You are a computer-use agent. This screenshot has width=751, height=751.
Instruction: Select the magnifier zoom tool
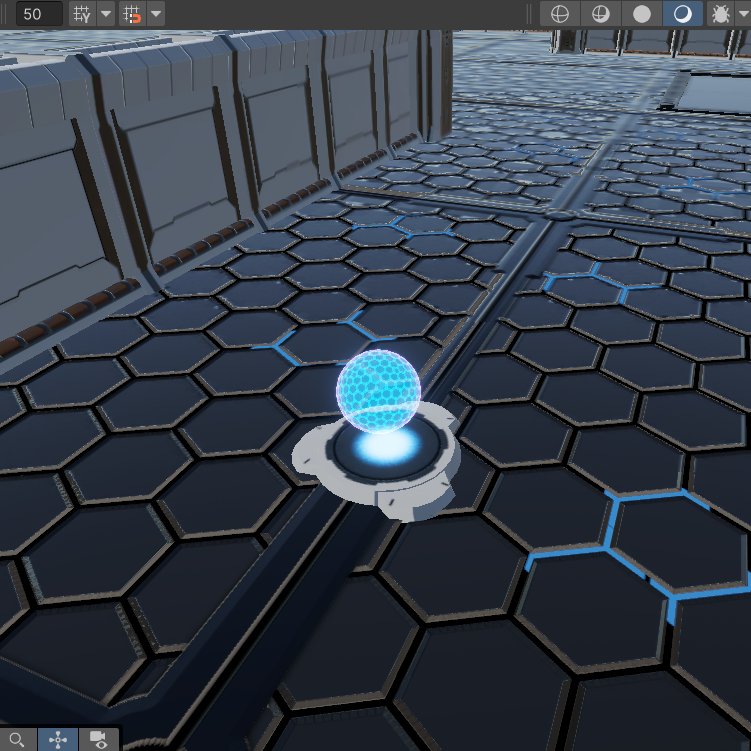click(18, 740)
